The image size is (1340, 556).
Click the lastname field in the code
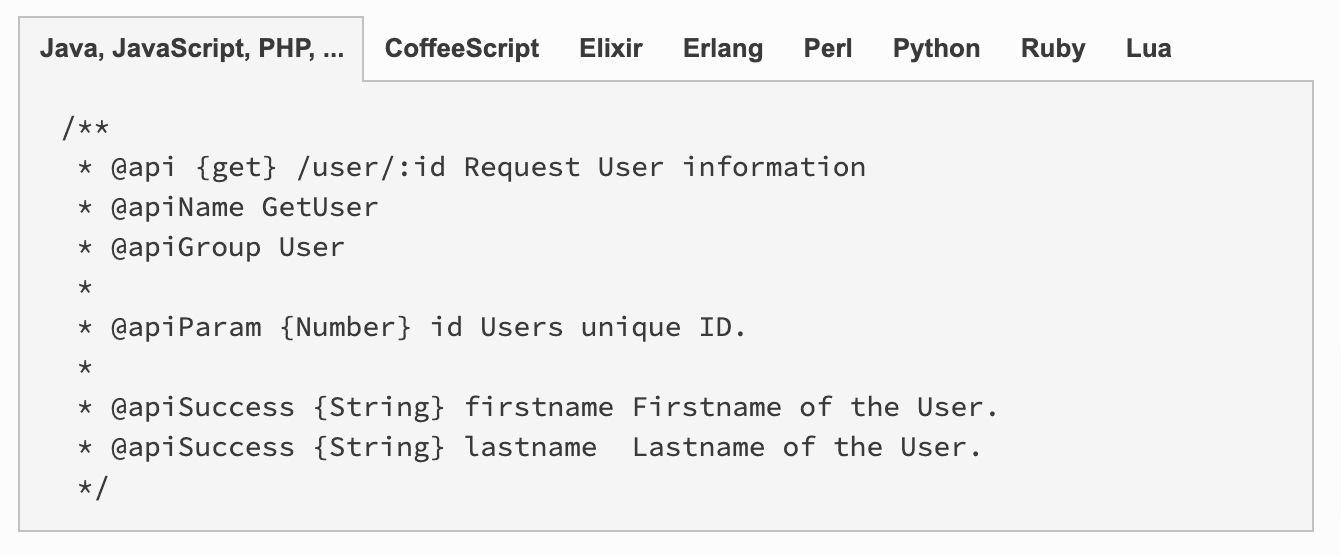(531, 447)
